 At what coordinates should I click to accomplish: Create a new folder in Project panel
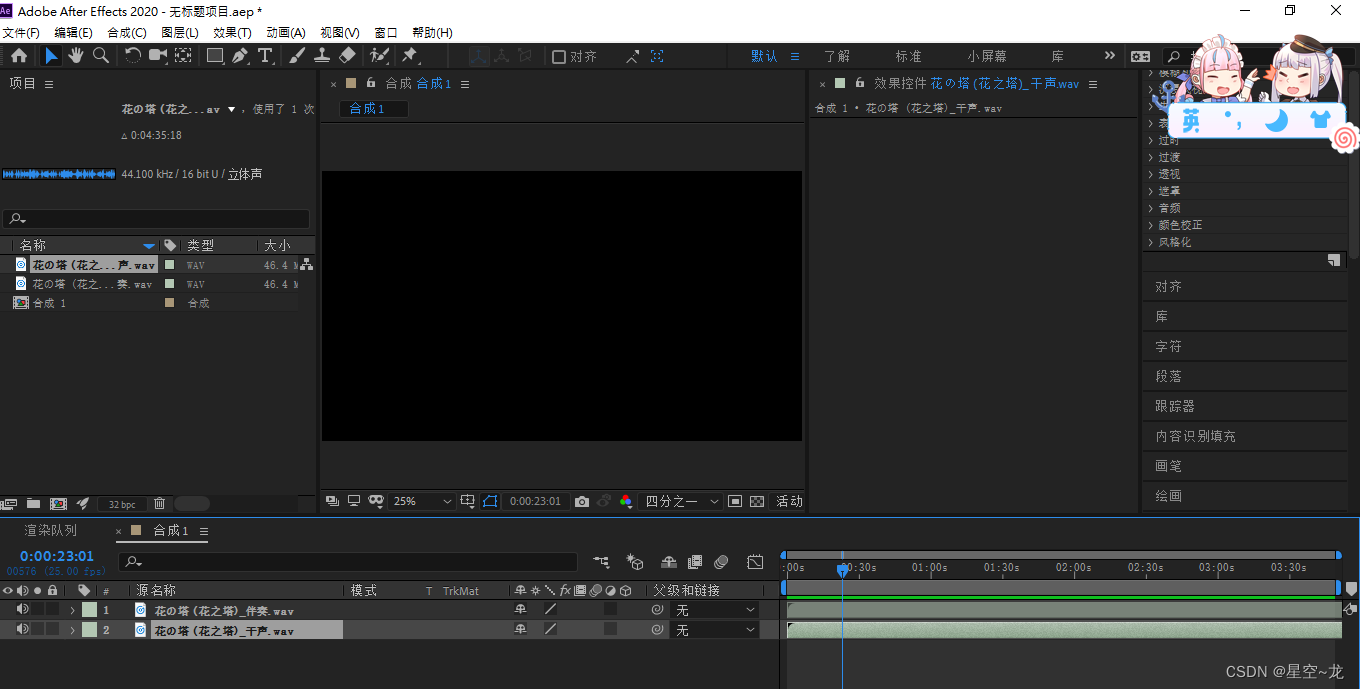click(33, 504)
